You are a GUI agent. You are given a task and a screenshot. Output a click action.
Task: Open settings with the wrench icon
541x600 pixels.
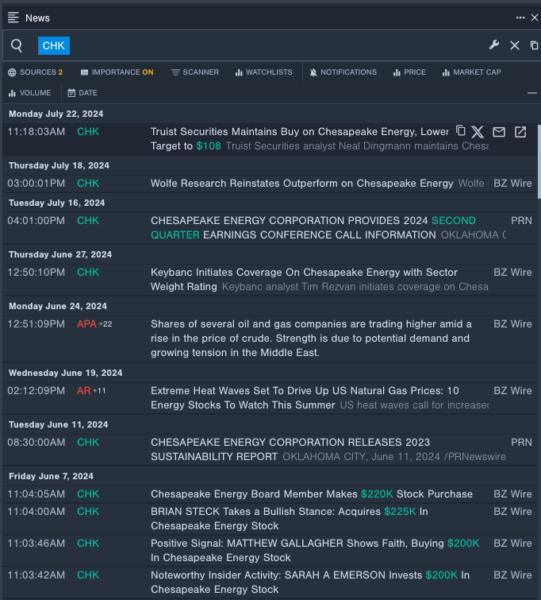pos(494,45)
